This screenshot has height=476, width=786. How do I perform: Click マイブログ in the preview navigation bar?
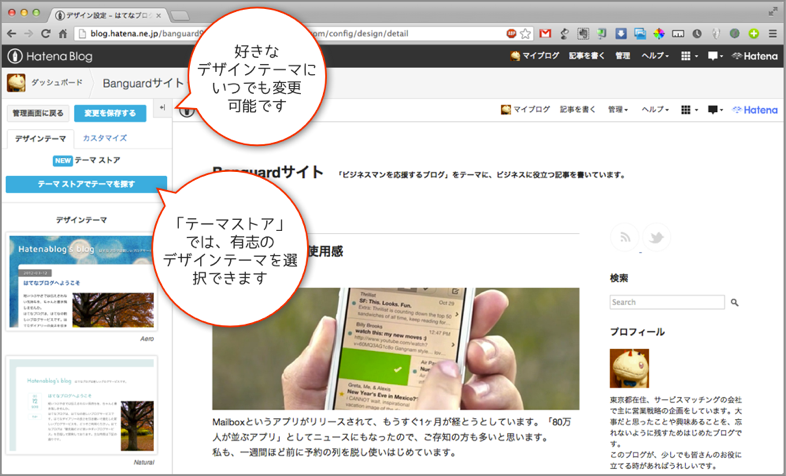pos(525,109)
